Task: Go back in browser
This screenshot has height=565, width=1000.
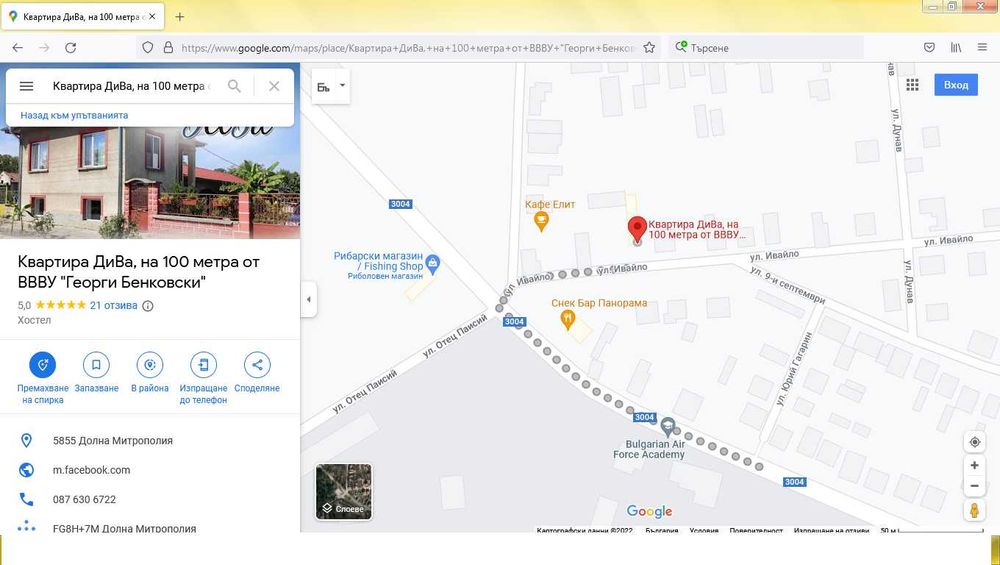Action: [x=17, y=48]
